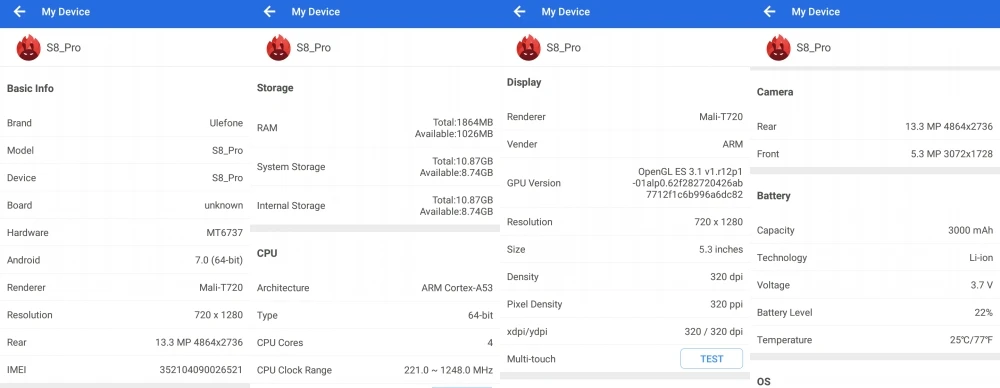Click My Device title on Basic Info screen
The height and width of the screenshot is (388, 1000).
(x=66, y=11)
